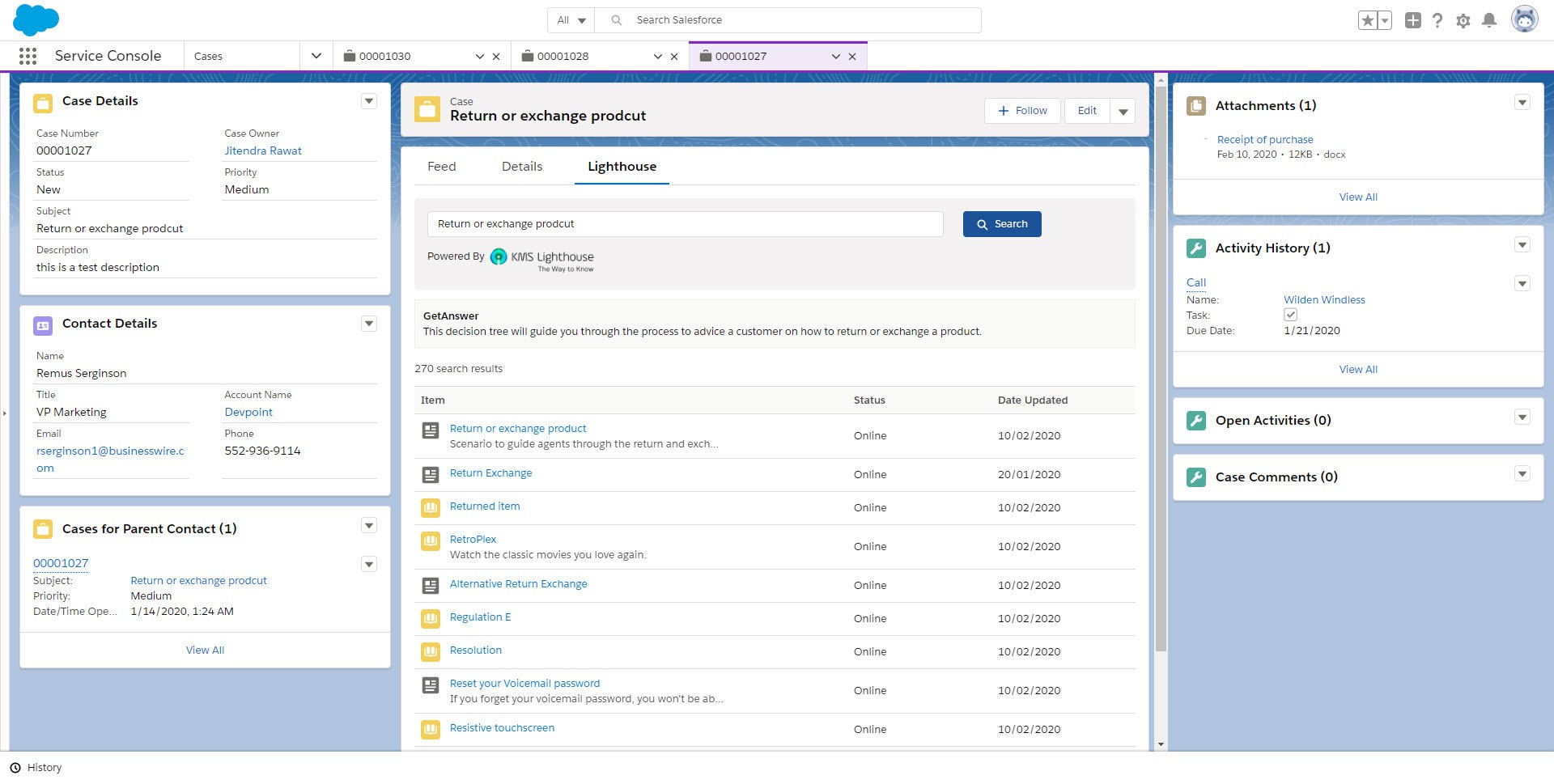Viewport: 1554px width, 784px height.
Task: Click the Salesforce Help question mark icon
Action: (x=1438, y=20)
